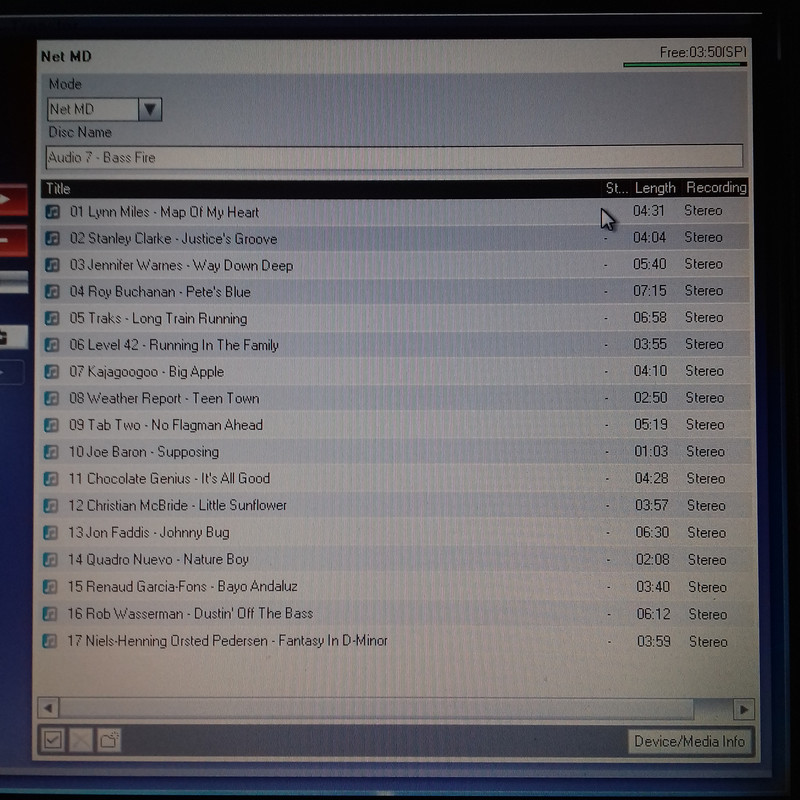
Task: Click the St... column header
Action: (x=616, y=188)
